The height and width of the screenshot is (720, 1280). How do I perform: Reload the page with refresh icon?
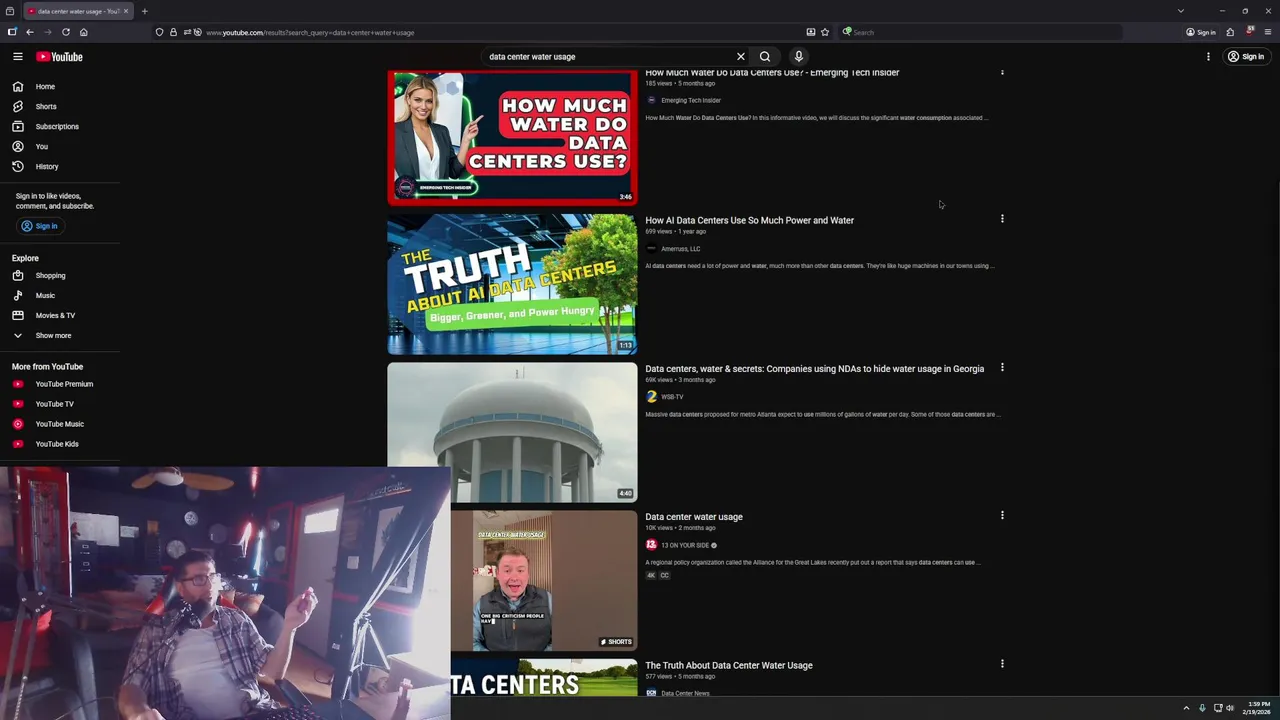(x=66, y=32)
